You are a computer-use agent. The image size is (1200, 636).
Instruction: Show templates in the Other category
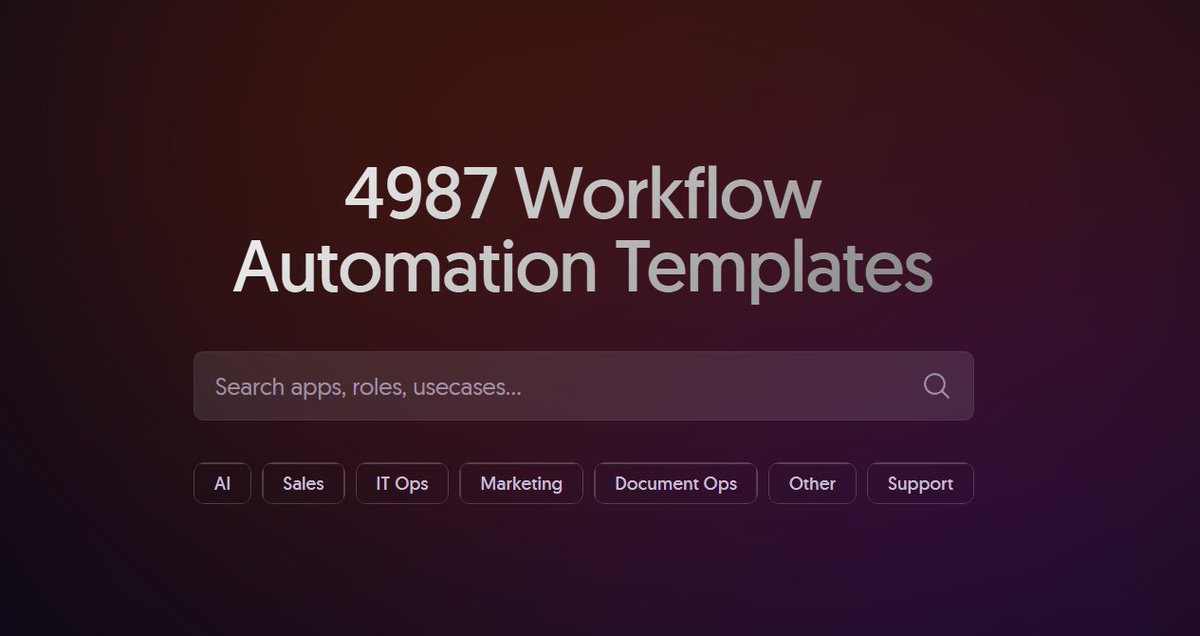click(812, 484)
